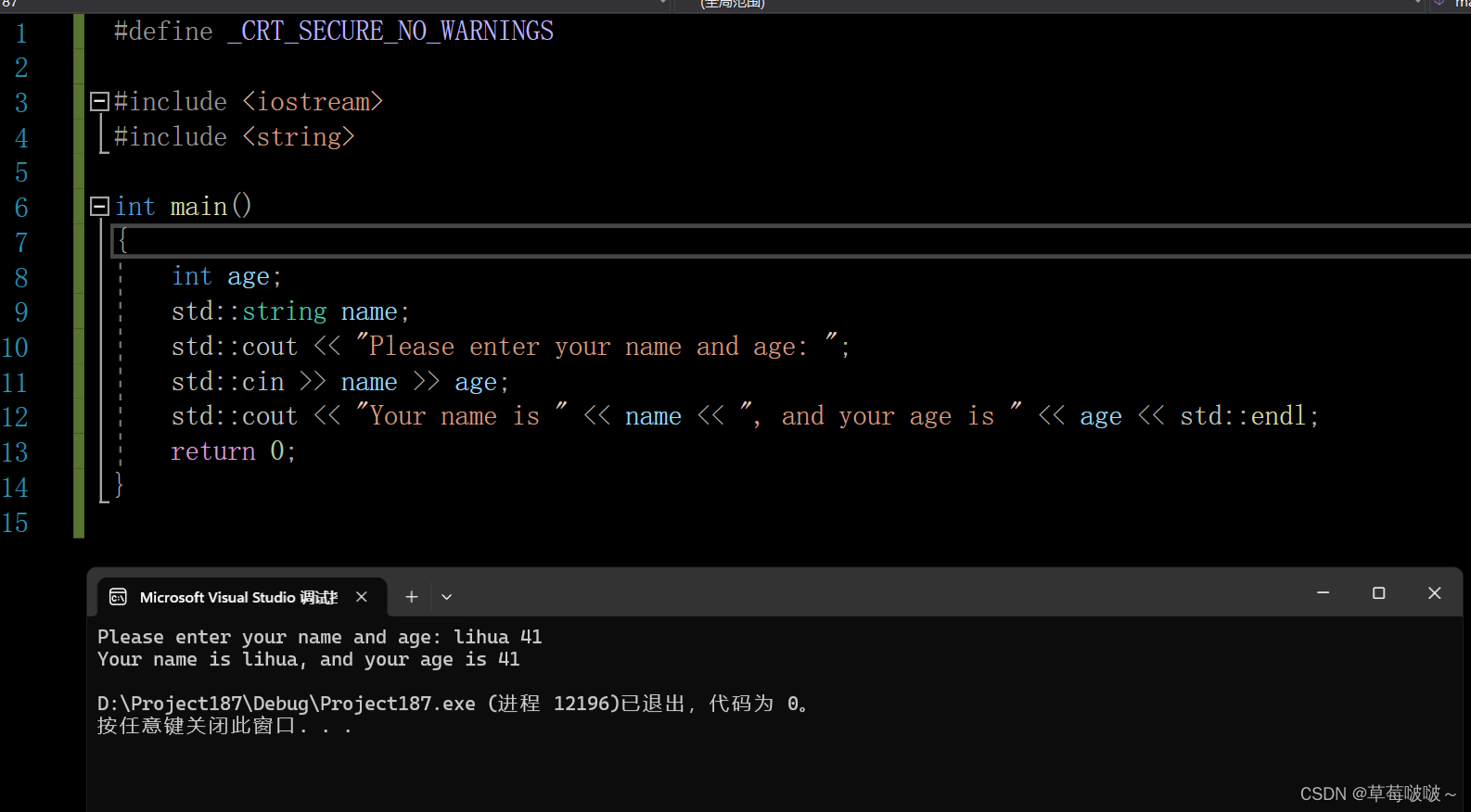Click line number 1 in the gutter
The height and width of the screenshot is (812, 1471).
coord(20,33)
